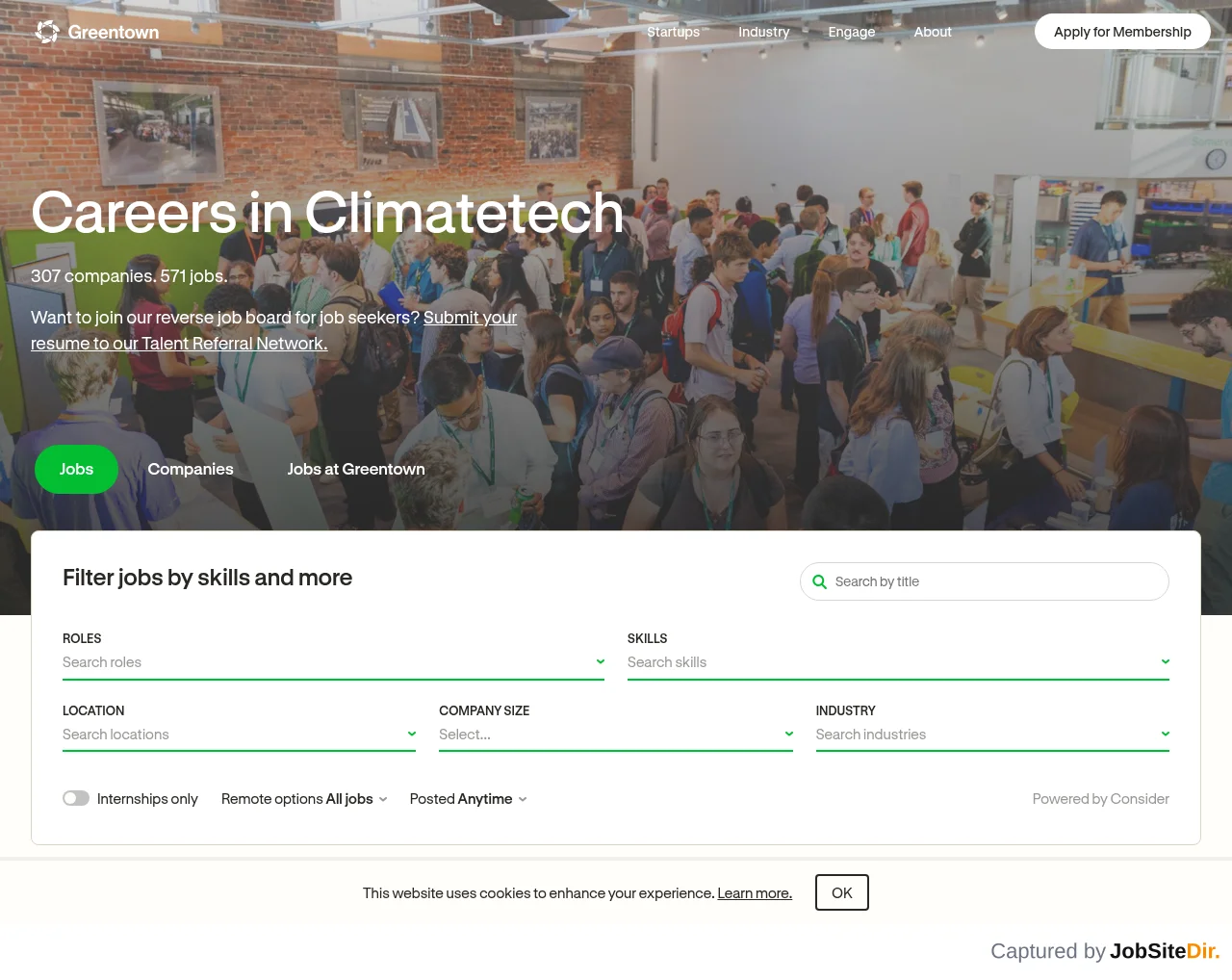Image resolution: width=1232 pixels, height=980 pixels.
Task: Open the Startups menu
Action: coord(674,32)
